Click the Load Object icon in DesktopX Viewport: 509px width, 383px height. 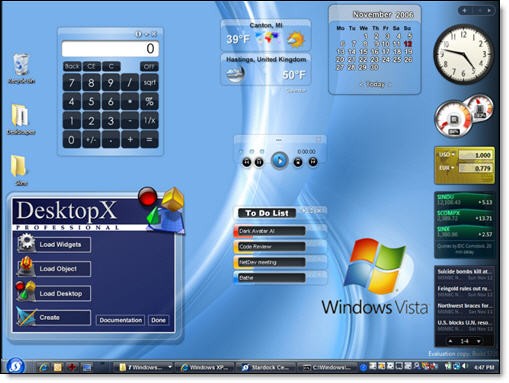point(26,267)
